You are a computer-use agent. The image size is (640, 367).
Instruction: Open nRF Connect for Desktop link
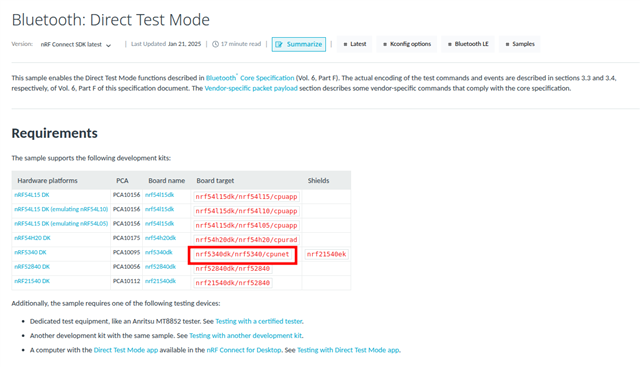(244, 350)
